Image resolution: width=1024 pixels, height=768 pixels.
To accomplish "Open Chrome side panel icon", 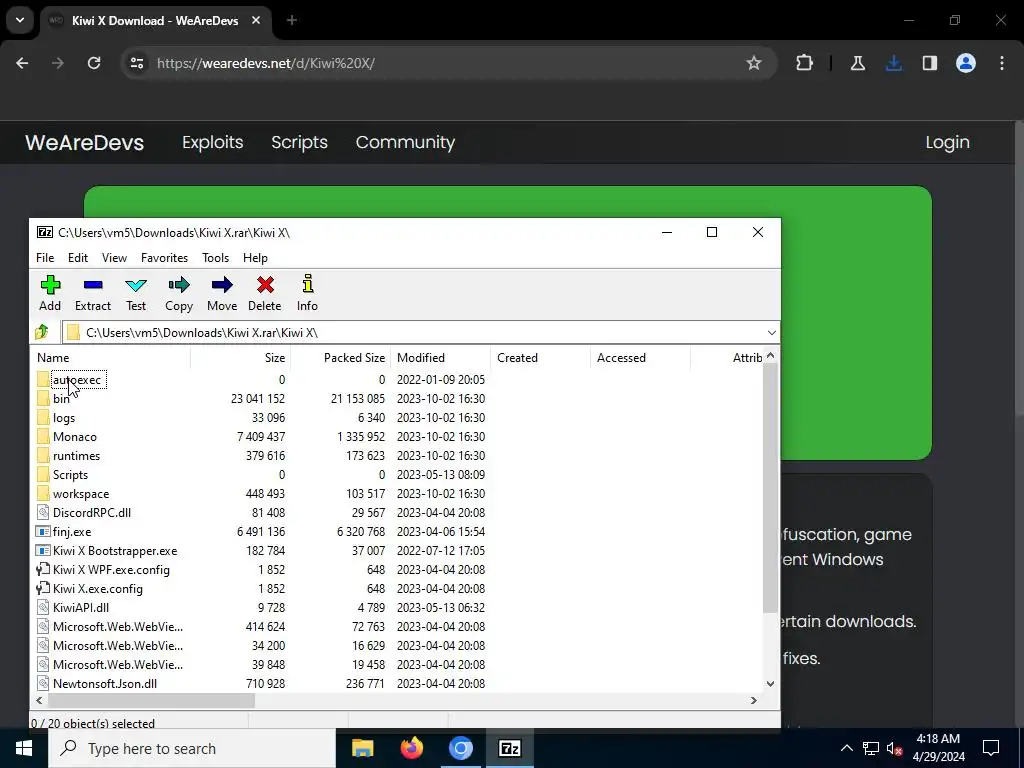I will [x=929, y=63].
